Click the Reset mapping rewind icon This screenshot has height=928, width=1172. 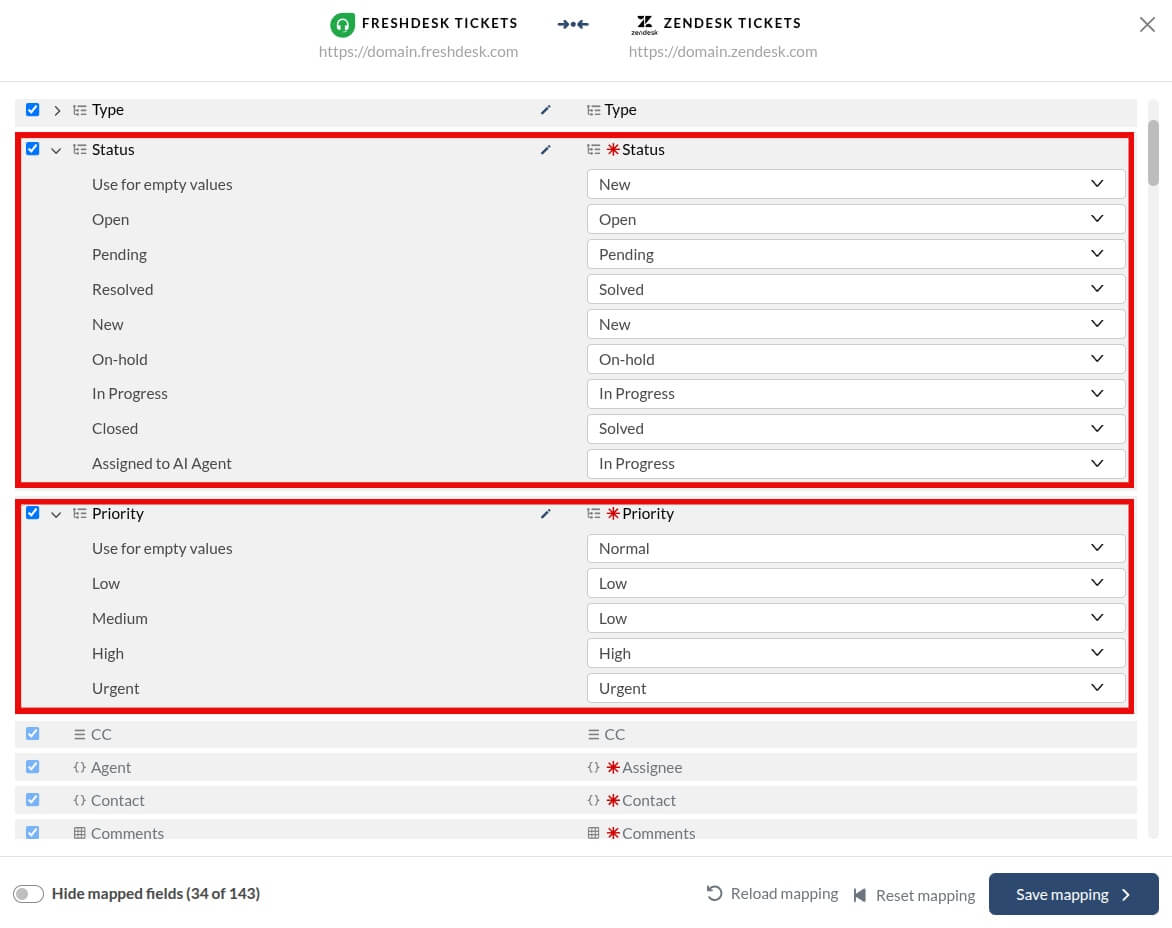click(860, 895)
